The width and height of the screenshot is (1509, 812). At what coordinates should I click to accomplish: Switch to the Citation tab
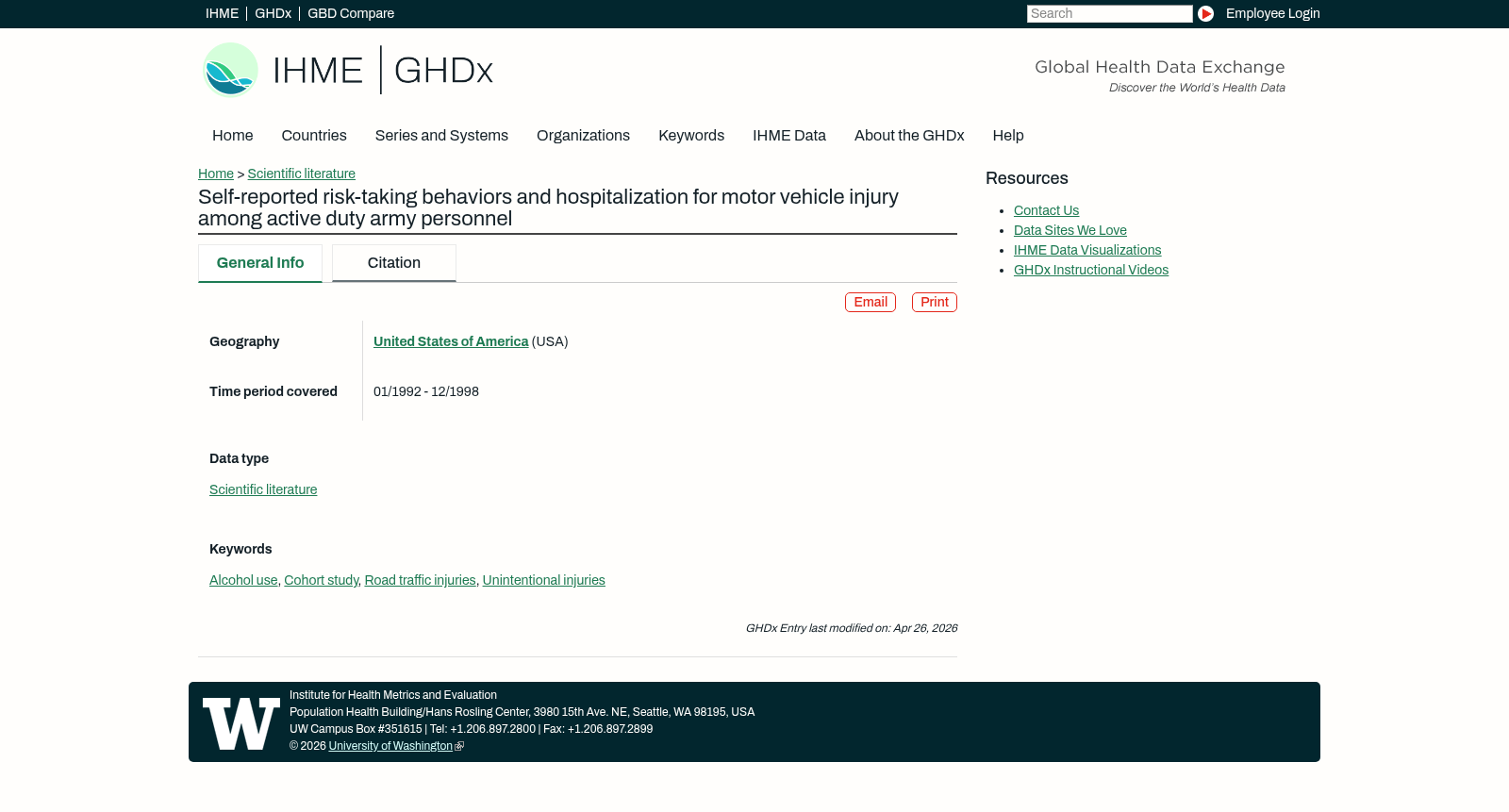[394, 263]
